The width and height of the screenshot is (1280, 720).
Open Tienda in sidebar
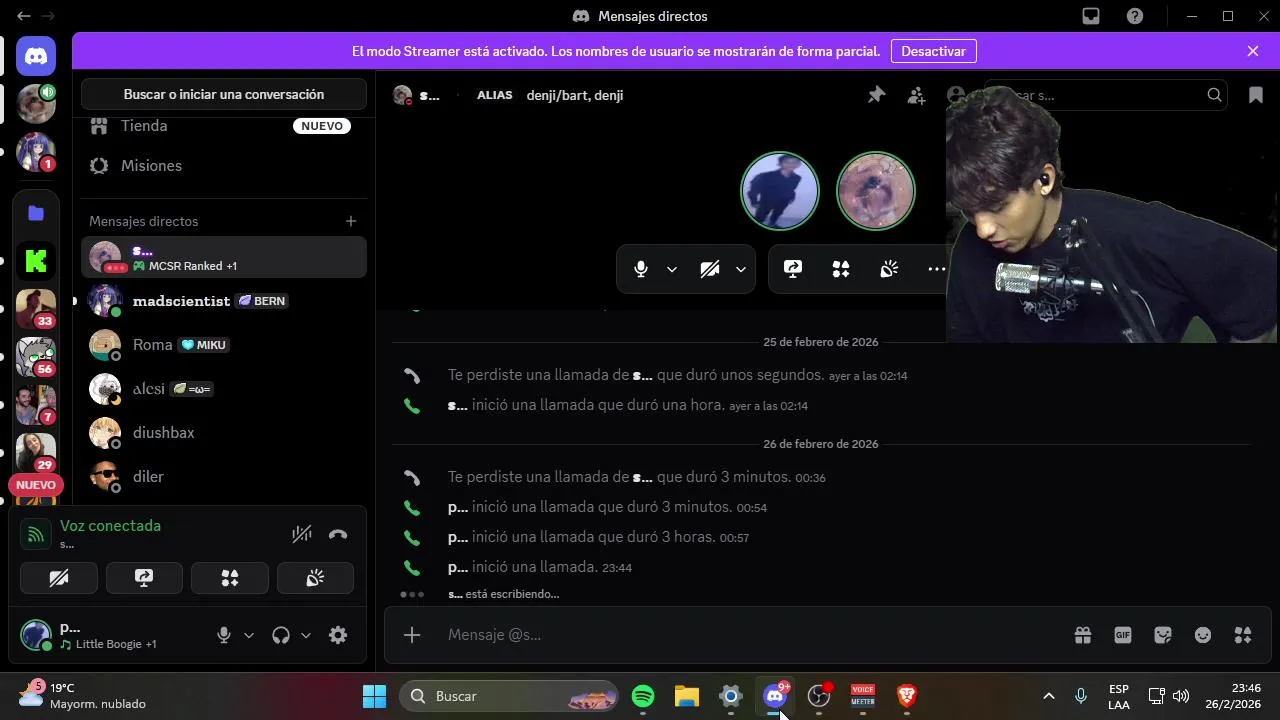[x=224, y=126]
